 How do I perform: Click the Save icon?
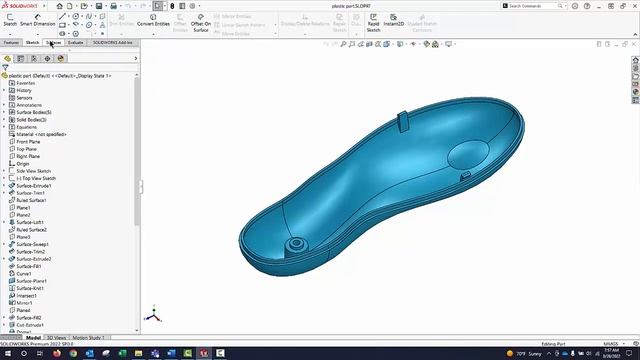tap(99, 6)
